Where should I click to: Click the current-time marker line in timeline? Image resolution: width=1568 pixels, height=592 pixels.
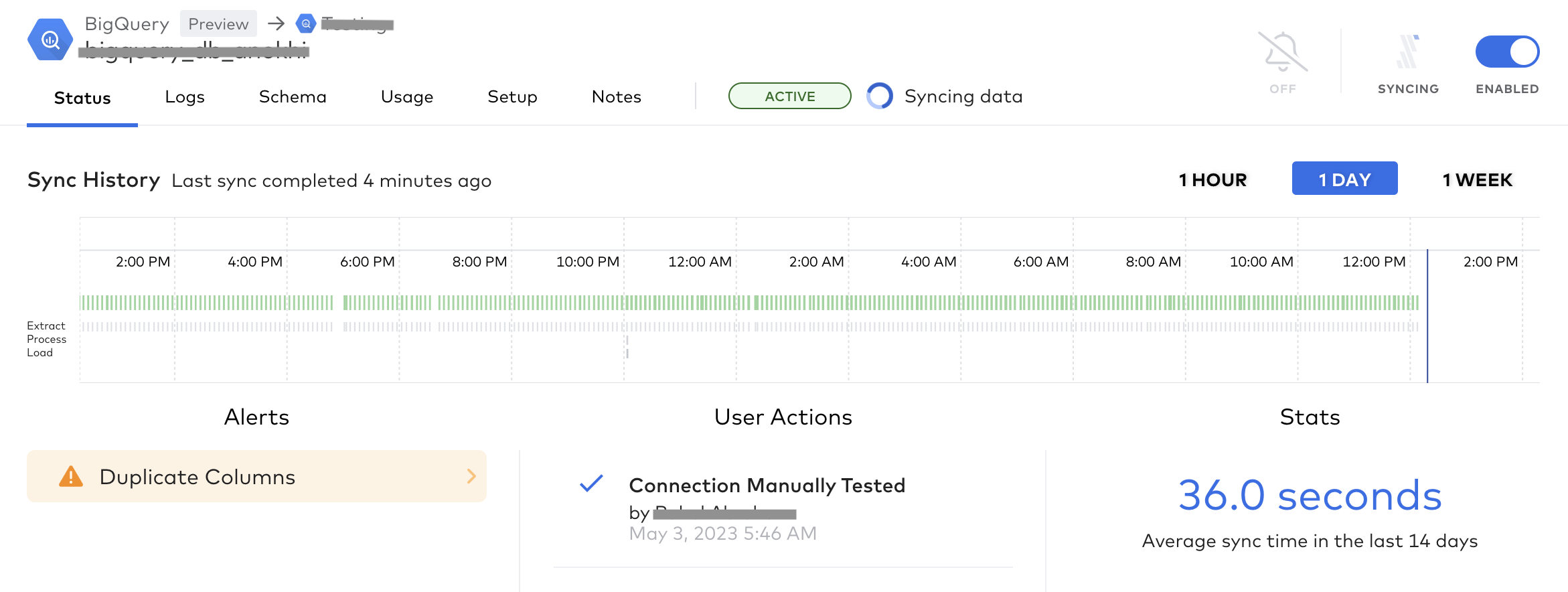click(x=1427, y=316)
